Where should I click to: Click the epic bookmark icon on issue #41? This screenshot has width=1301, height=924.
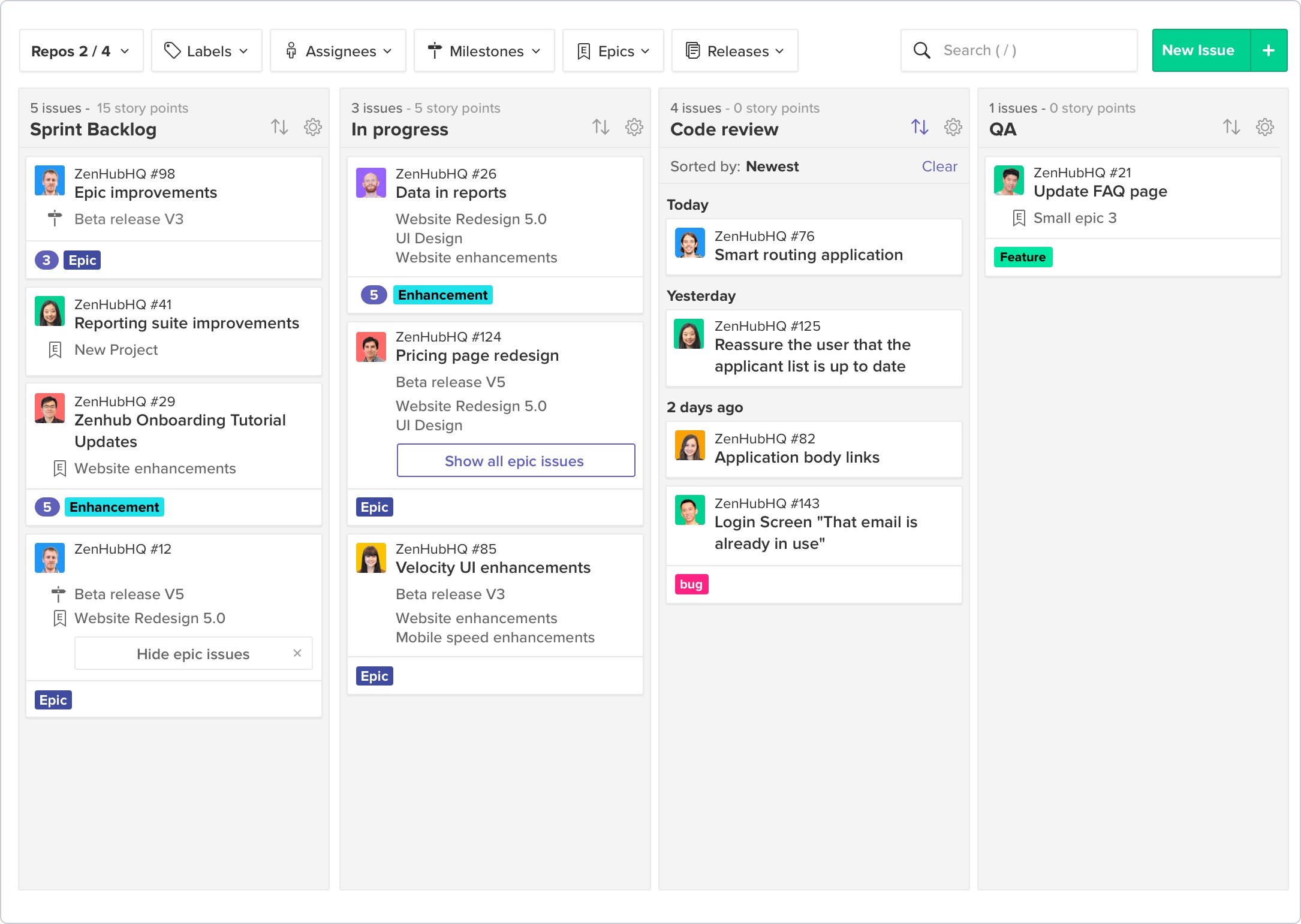(x=55, y=349)
